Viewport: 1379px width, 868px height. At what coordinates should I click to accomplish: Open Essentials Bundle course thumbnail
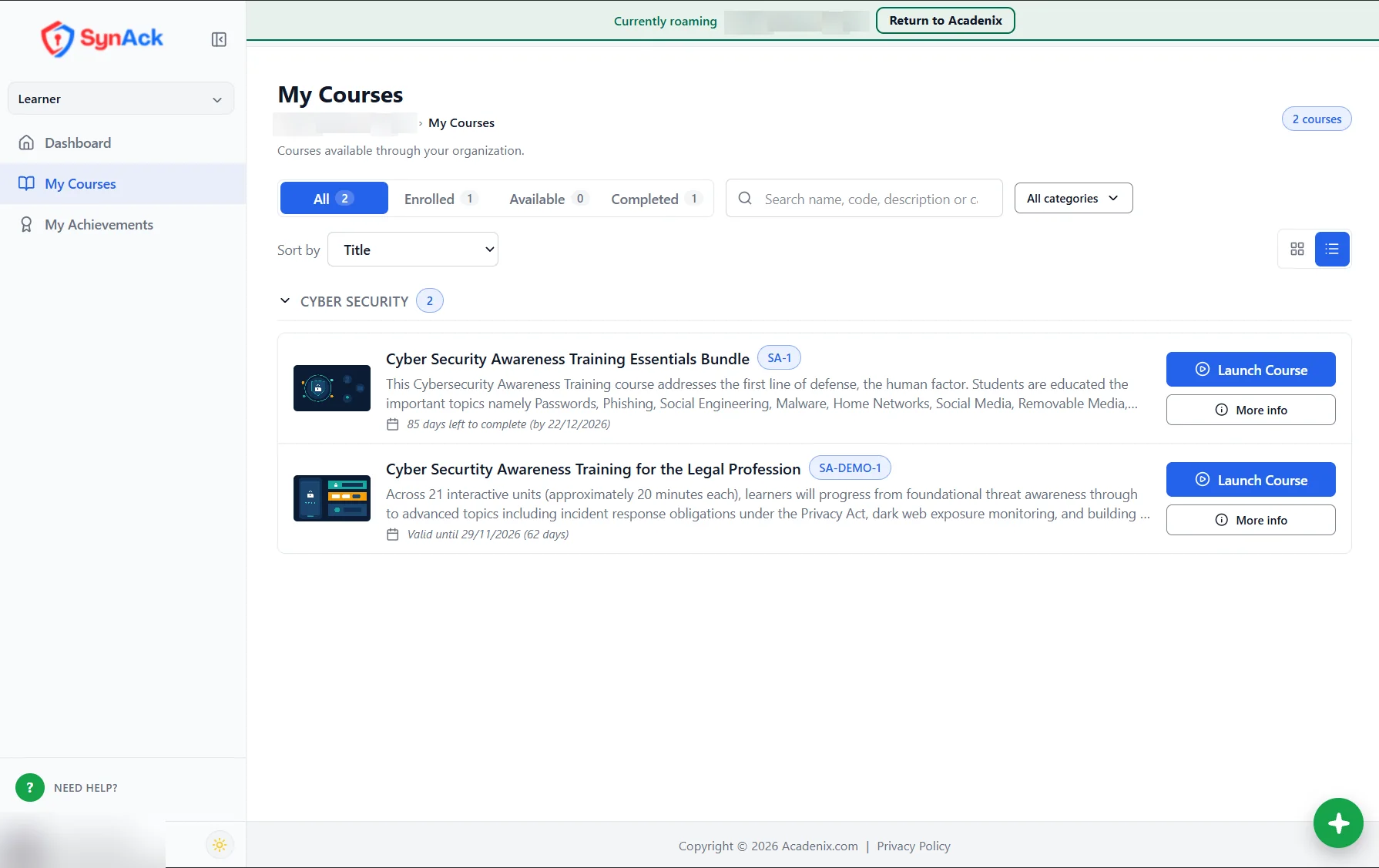332,388
